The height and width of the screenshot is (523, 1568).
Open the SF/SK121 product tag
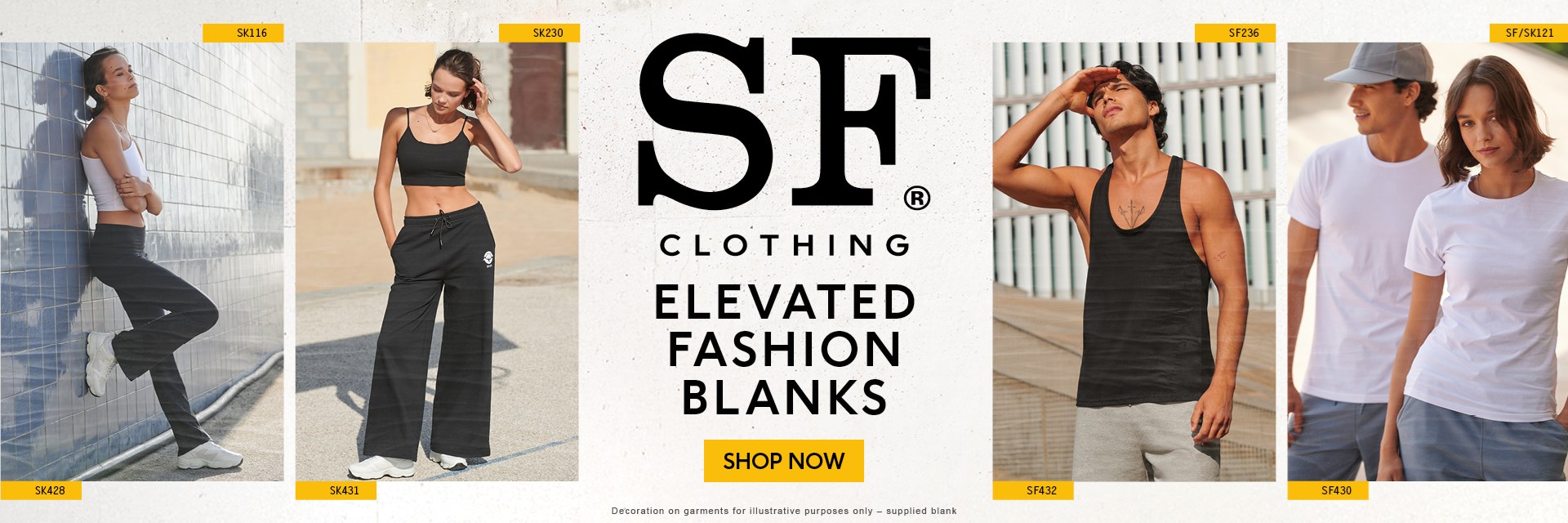click(1529, 33)
